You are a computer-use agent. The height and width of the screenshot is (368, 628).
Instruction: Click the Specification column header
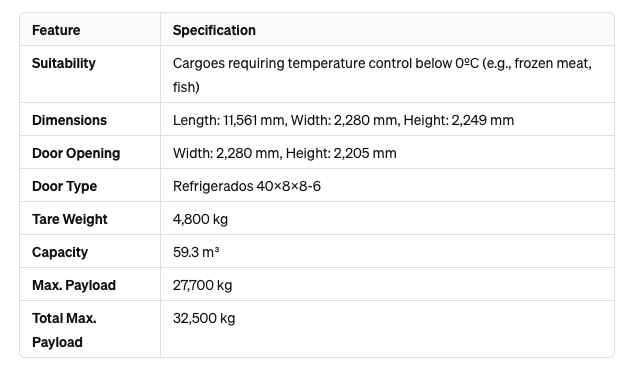tap(214, 30)
